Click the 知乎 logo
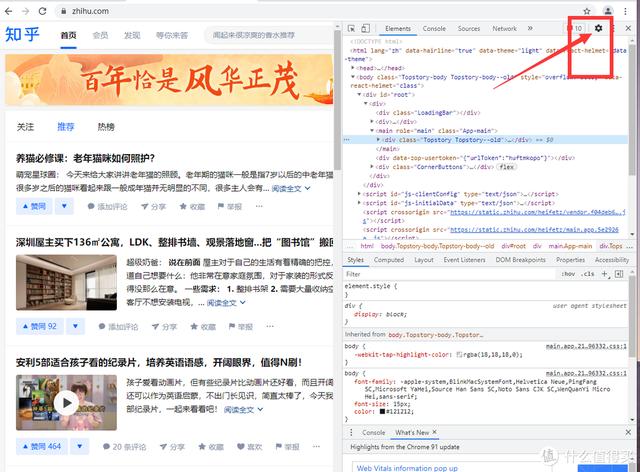This screenshot has height=472, width=640. click(x=23, y=35)
